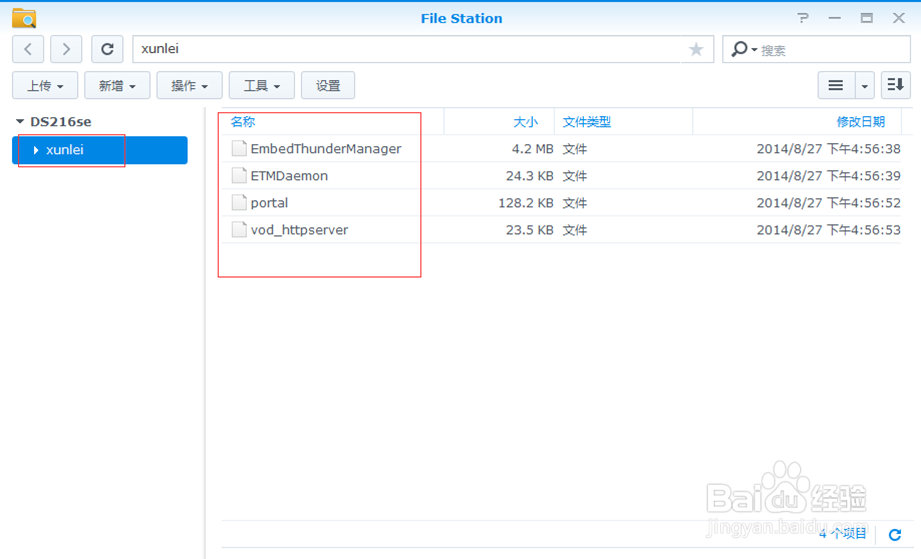
Task: Click the 文件 type cell of EmbedThunderManager
Action: pyautogui.click(x=574, y=149)
